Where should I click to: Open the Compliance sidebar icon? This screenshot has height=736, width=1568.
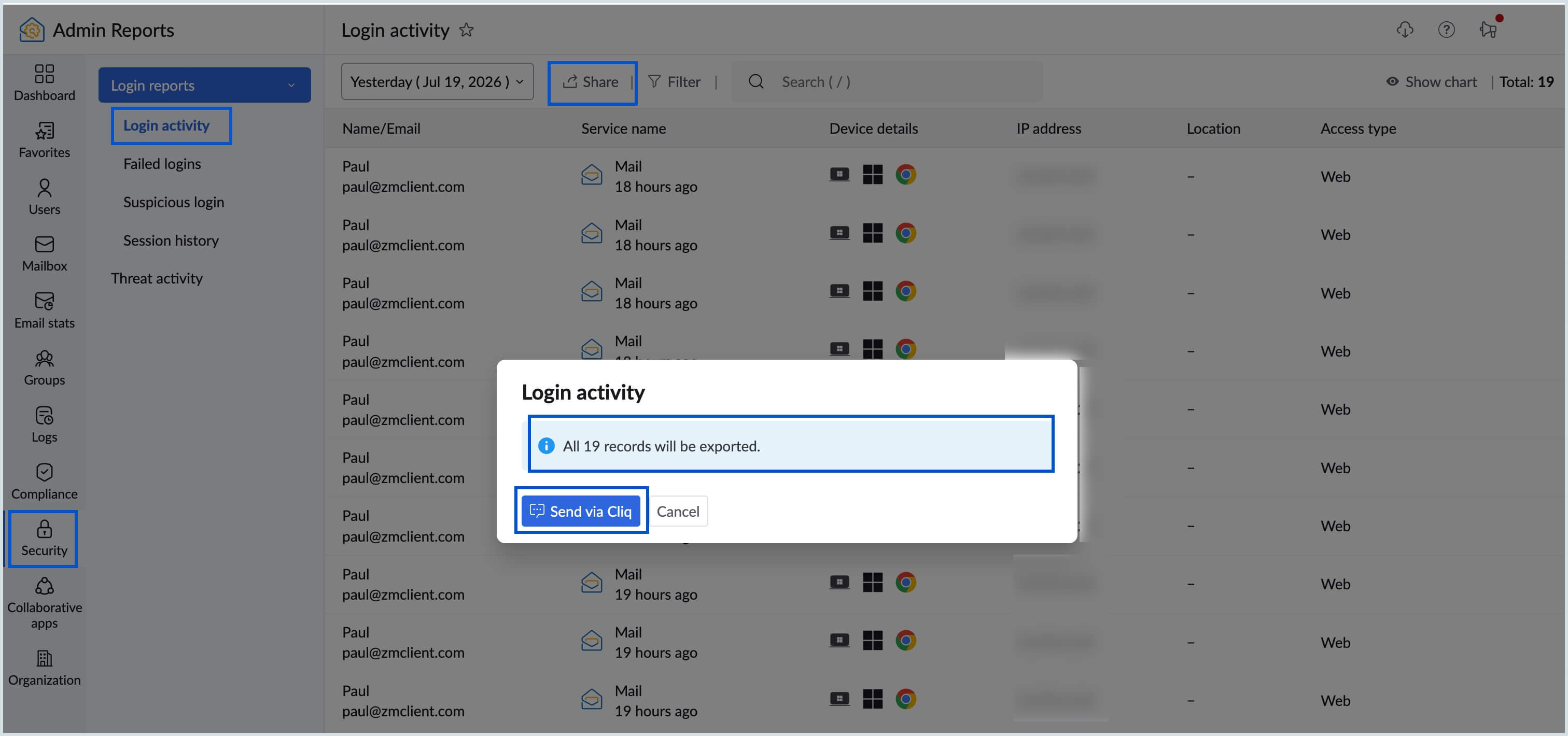click(44, 481)
